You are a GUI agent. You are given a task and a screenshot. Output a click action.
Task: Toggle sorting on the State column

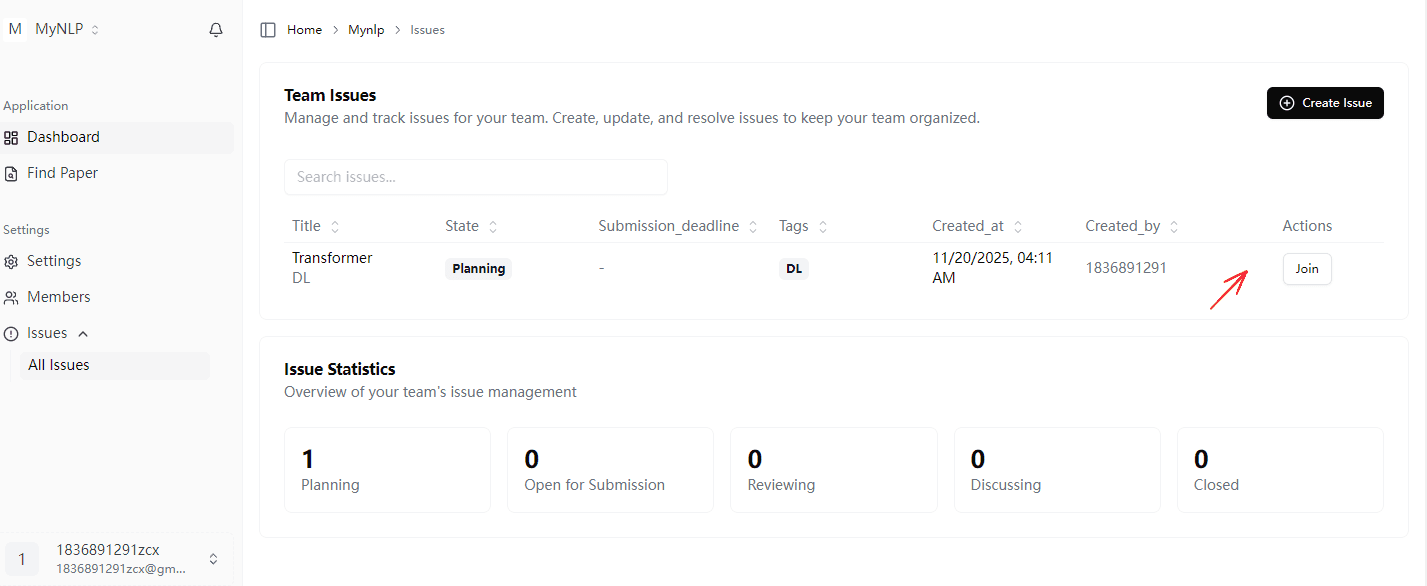pyautogui.click(x=491, y=226)
